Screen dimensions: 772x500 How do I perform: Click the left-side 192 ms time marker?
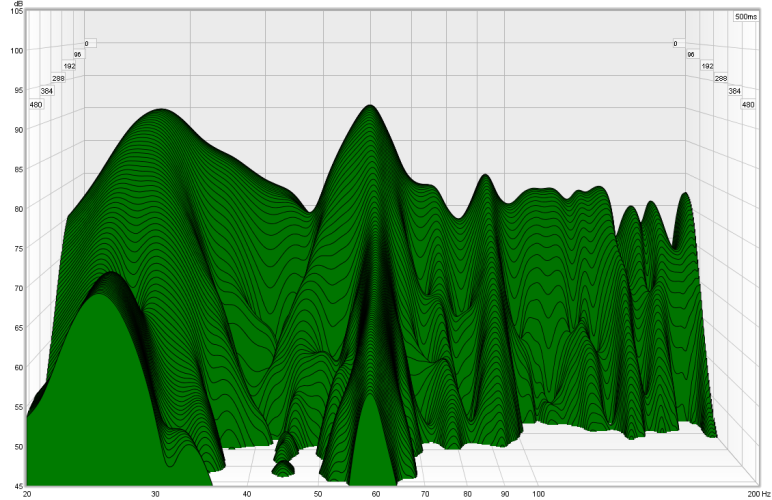(69, 66)
